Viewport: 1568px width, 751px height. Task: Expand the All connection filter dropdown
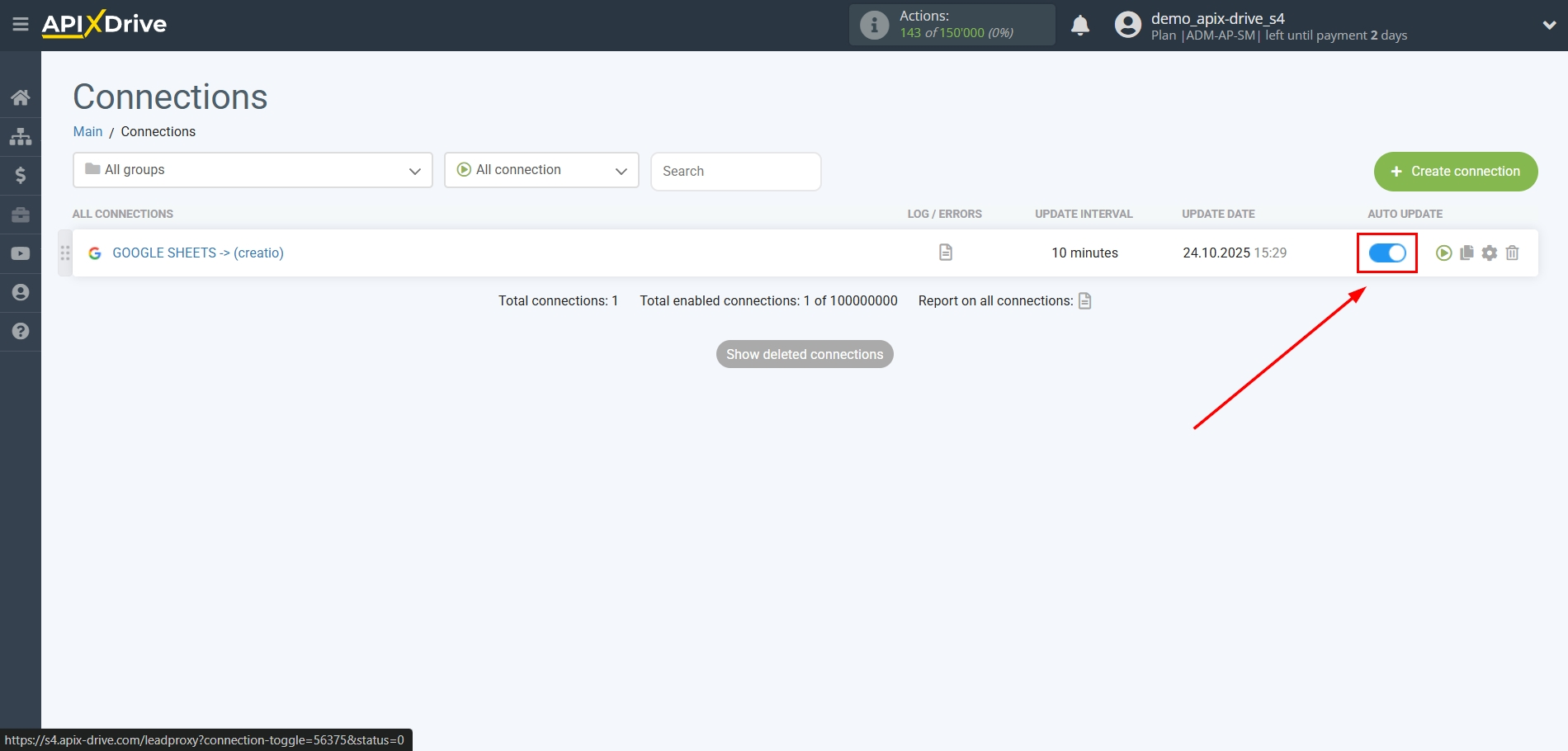click(x=541, y=170)
